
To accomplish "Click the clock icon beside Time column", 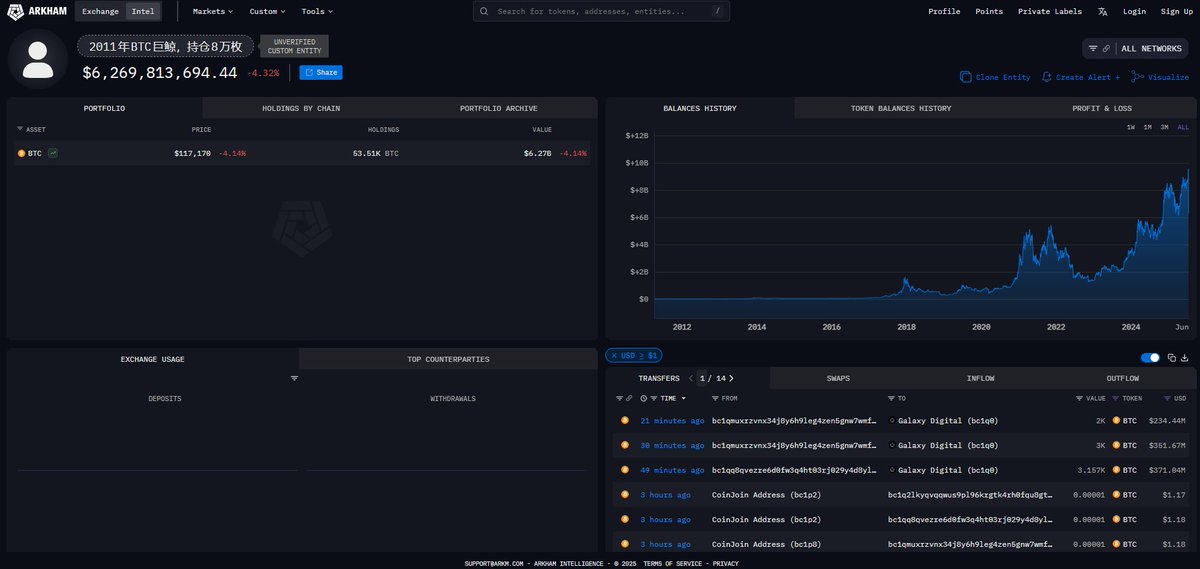I will click(x=643, y=398).
